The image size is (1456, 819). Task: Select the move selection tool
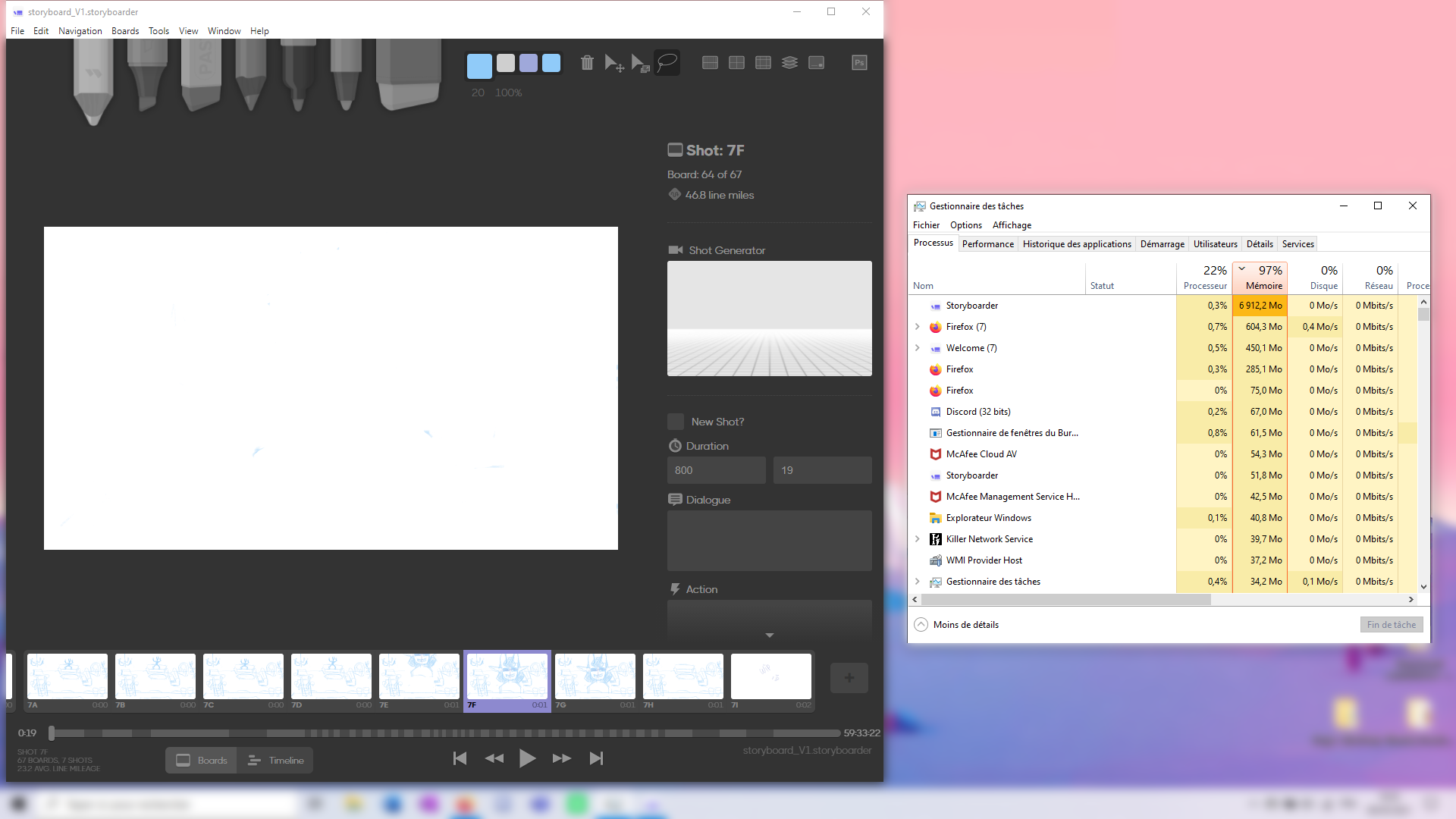[613, 63]
